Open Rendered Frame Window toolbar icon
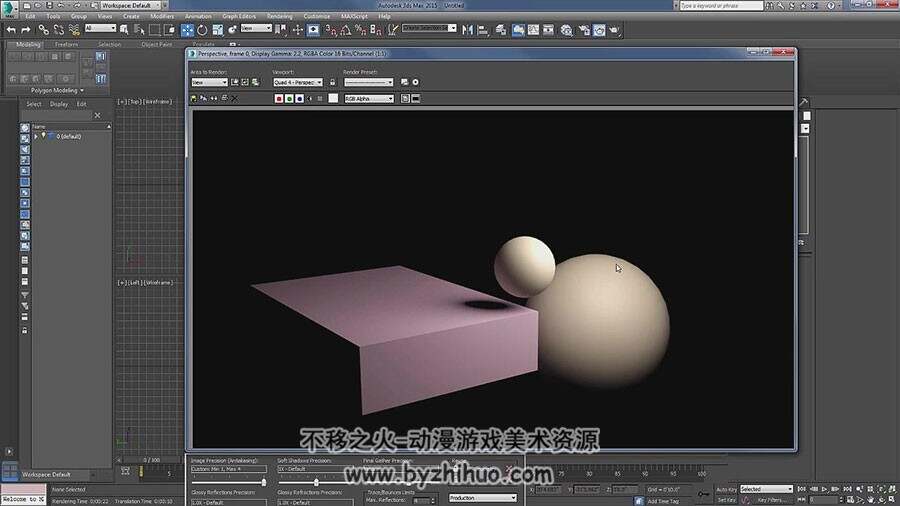The image size is (900, 506). click(599, 30)
